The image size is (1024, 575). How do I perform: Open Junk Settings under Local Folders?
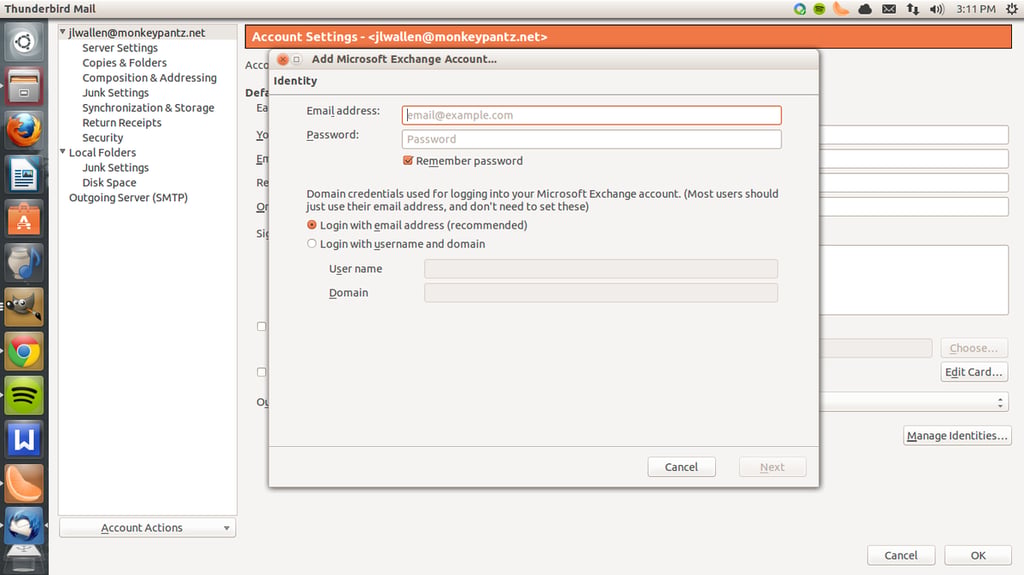point(116,168)
